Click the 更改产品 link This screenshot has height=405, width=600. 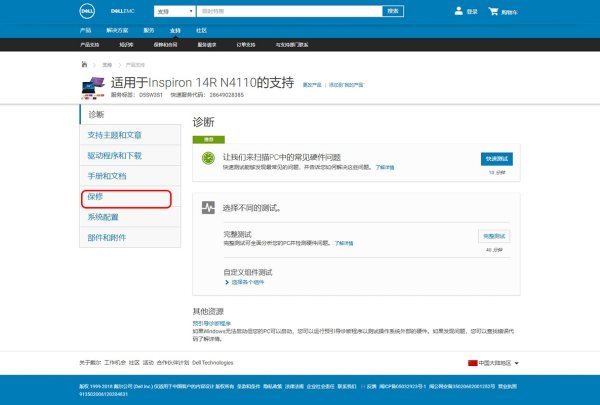pyautogui.click(x=312, y=85)
